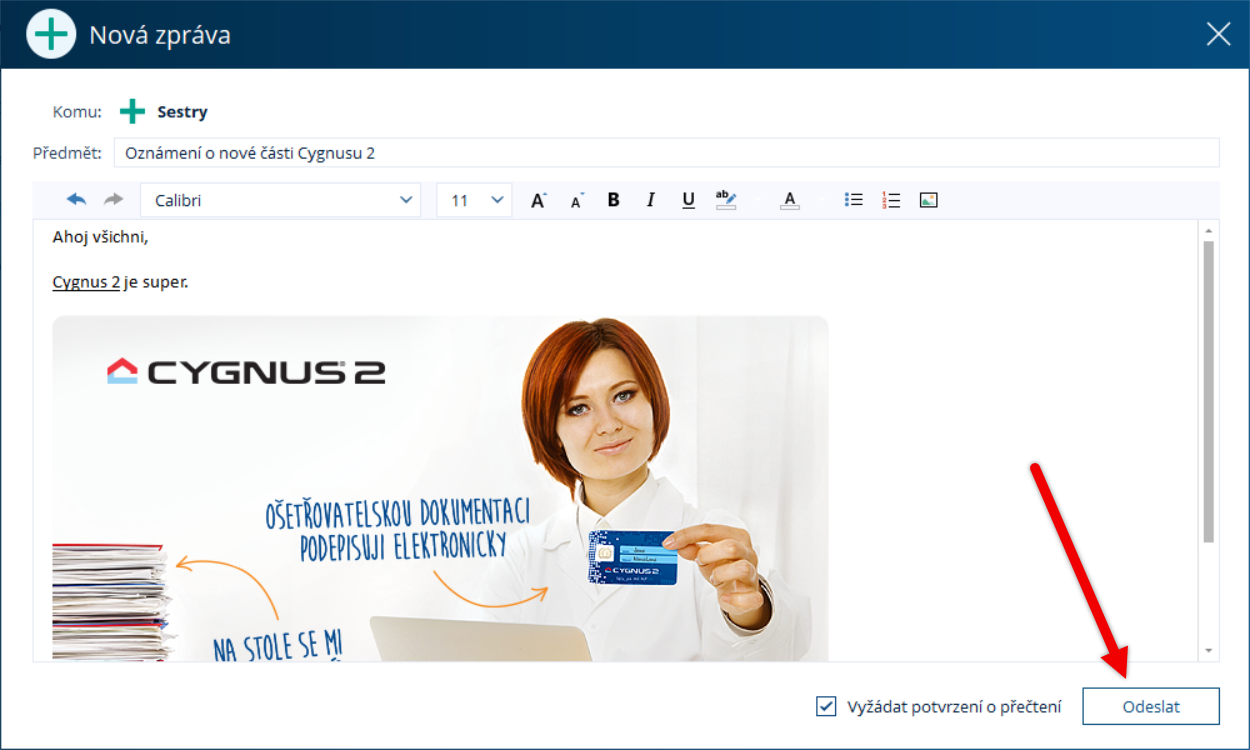
Task: Undo the last edit with the undo arrow
Action: click(77, 200)
